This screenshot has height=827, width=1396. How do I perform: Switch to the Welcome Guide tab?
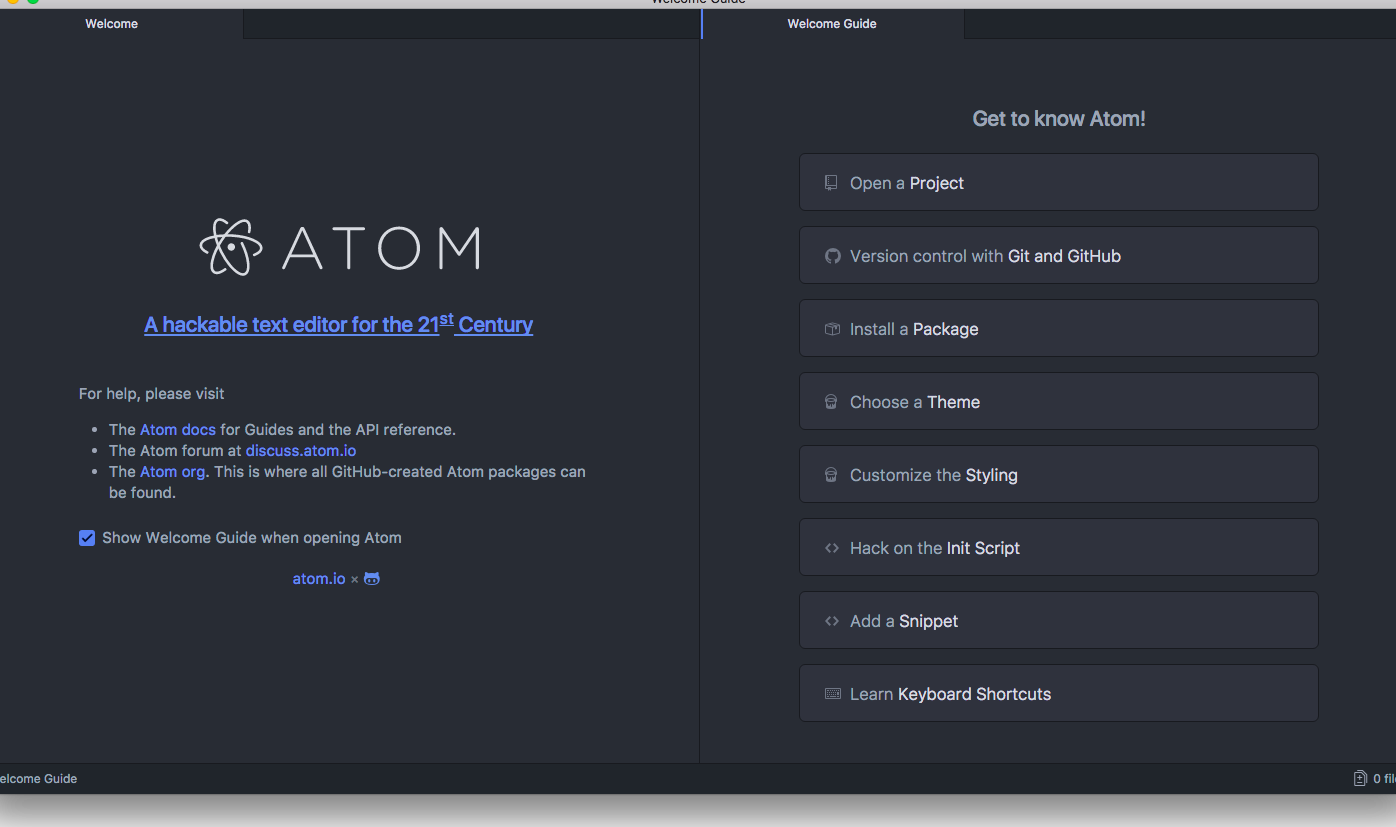tap(832, 24)
